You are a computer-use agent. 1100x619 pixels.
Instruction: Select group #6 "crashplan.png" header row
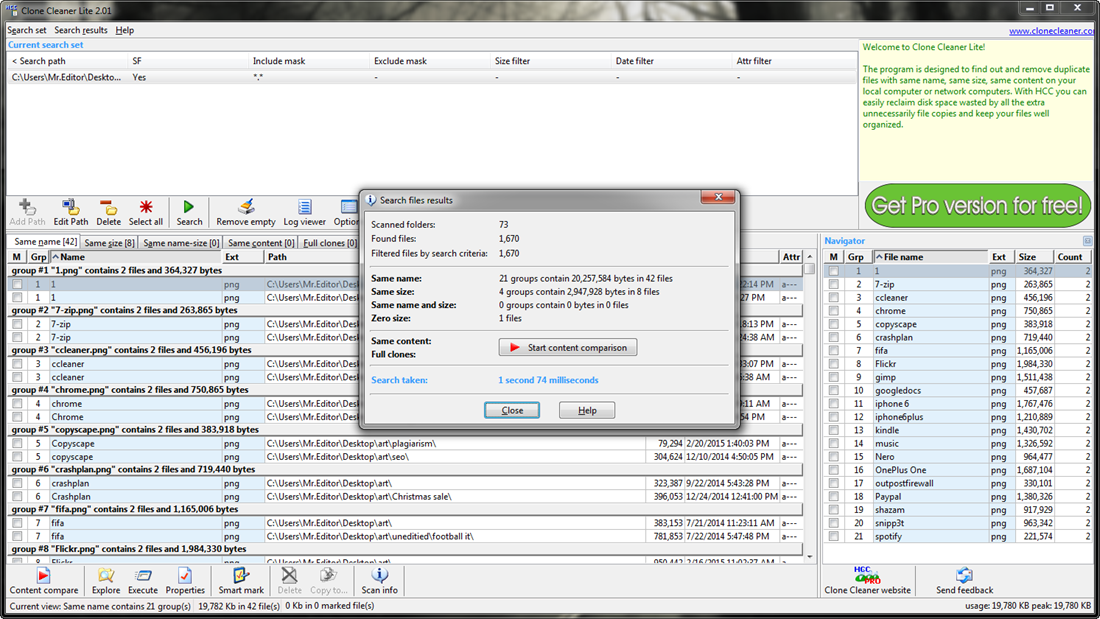pos(405,470)
